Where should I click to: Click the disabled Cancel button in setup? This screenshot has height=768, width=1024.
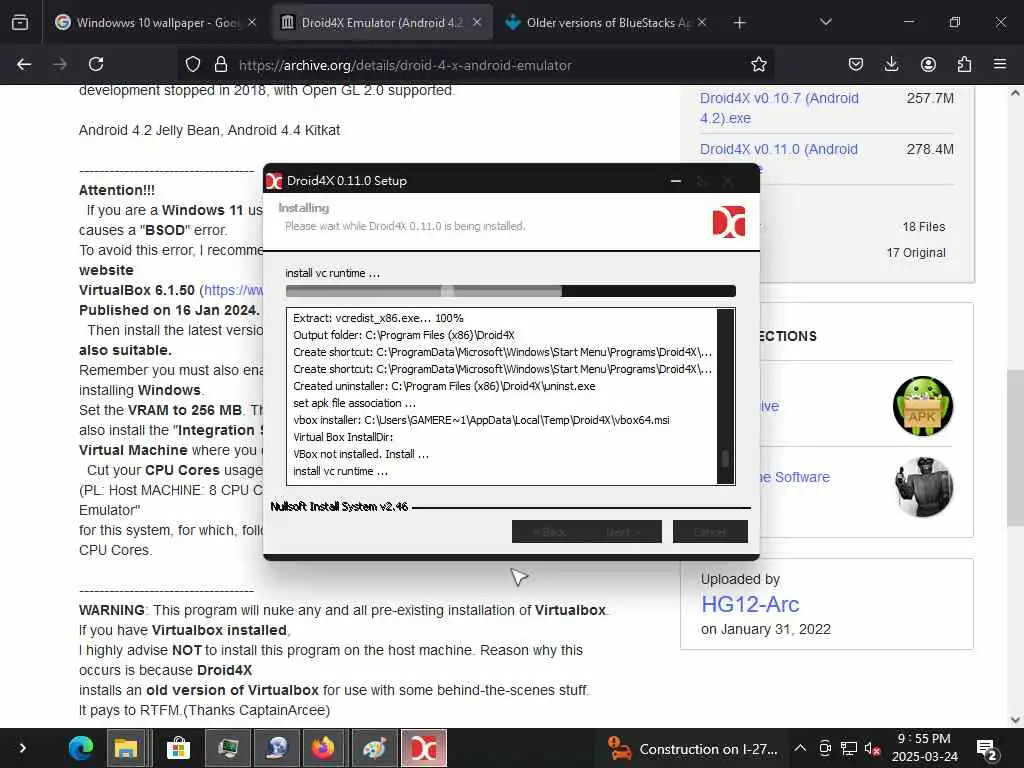[710, 532]
